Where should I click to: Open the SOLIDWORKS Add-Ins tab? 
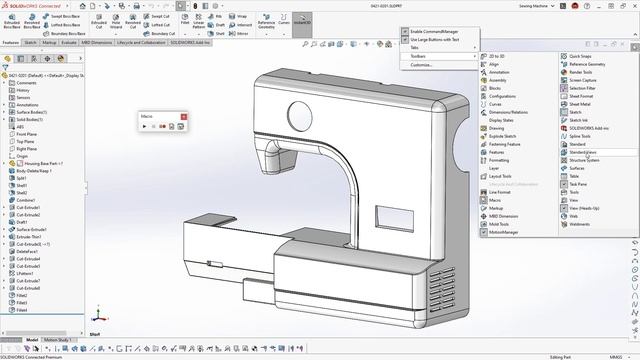click(x=190, y=42)
